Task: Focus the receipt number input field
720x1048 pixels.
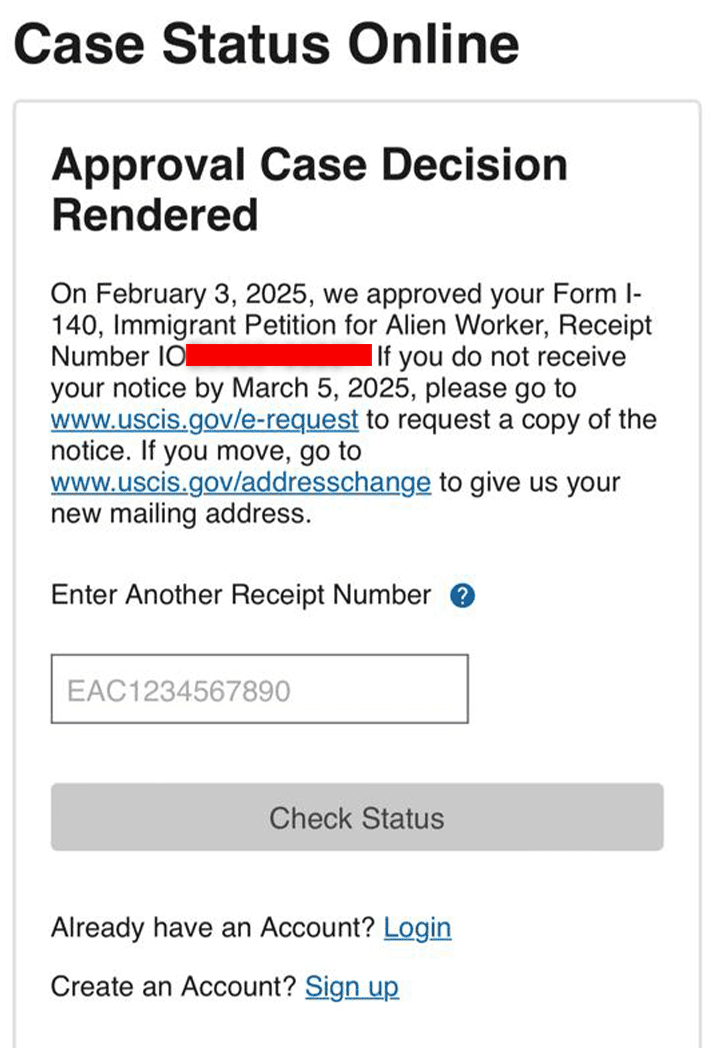Action: coord(259,689)
